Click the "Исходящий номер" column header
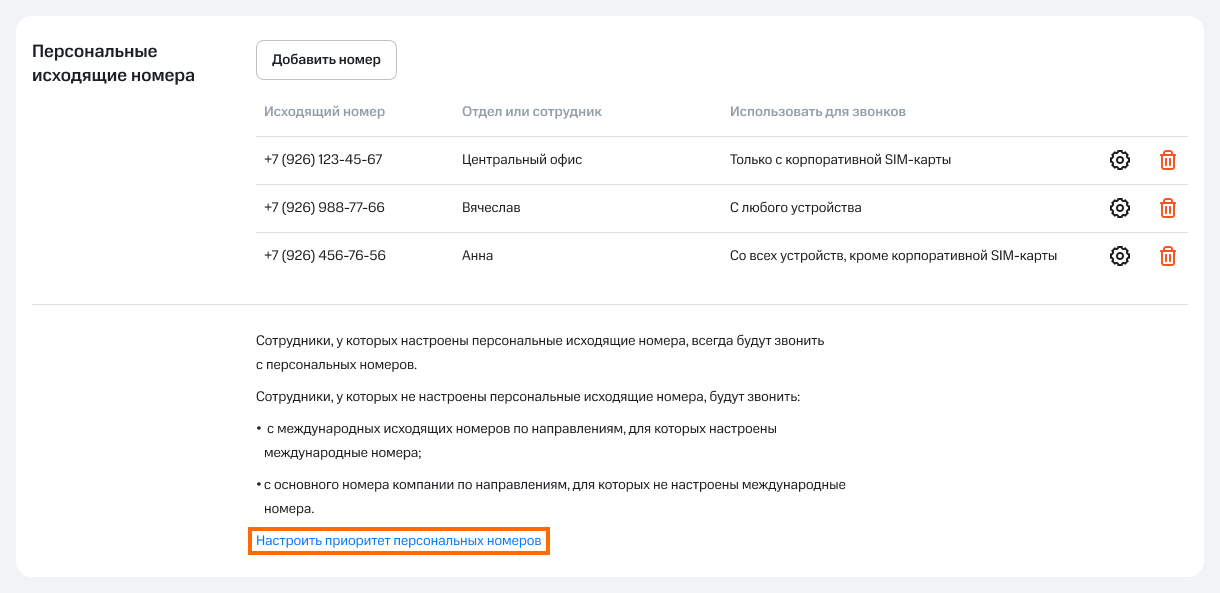 (x=324, y=112)
